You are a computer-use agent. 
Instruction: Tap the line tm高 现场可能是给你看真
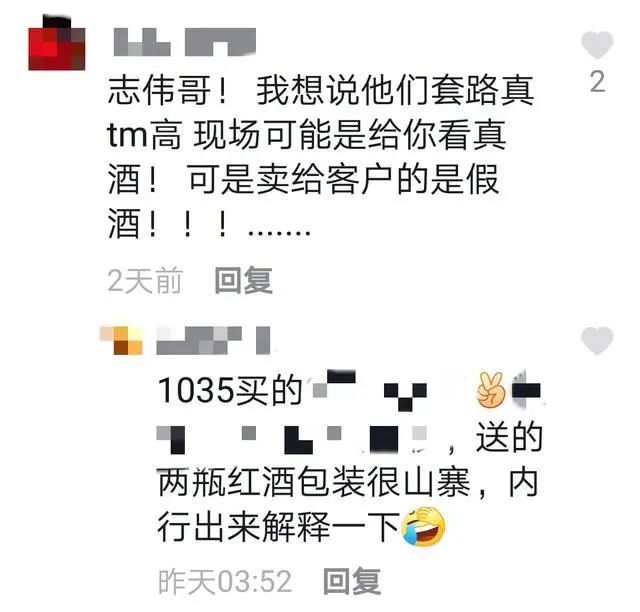(x=307, y=135)
